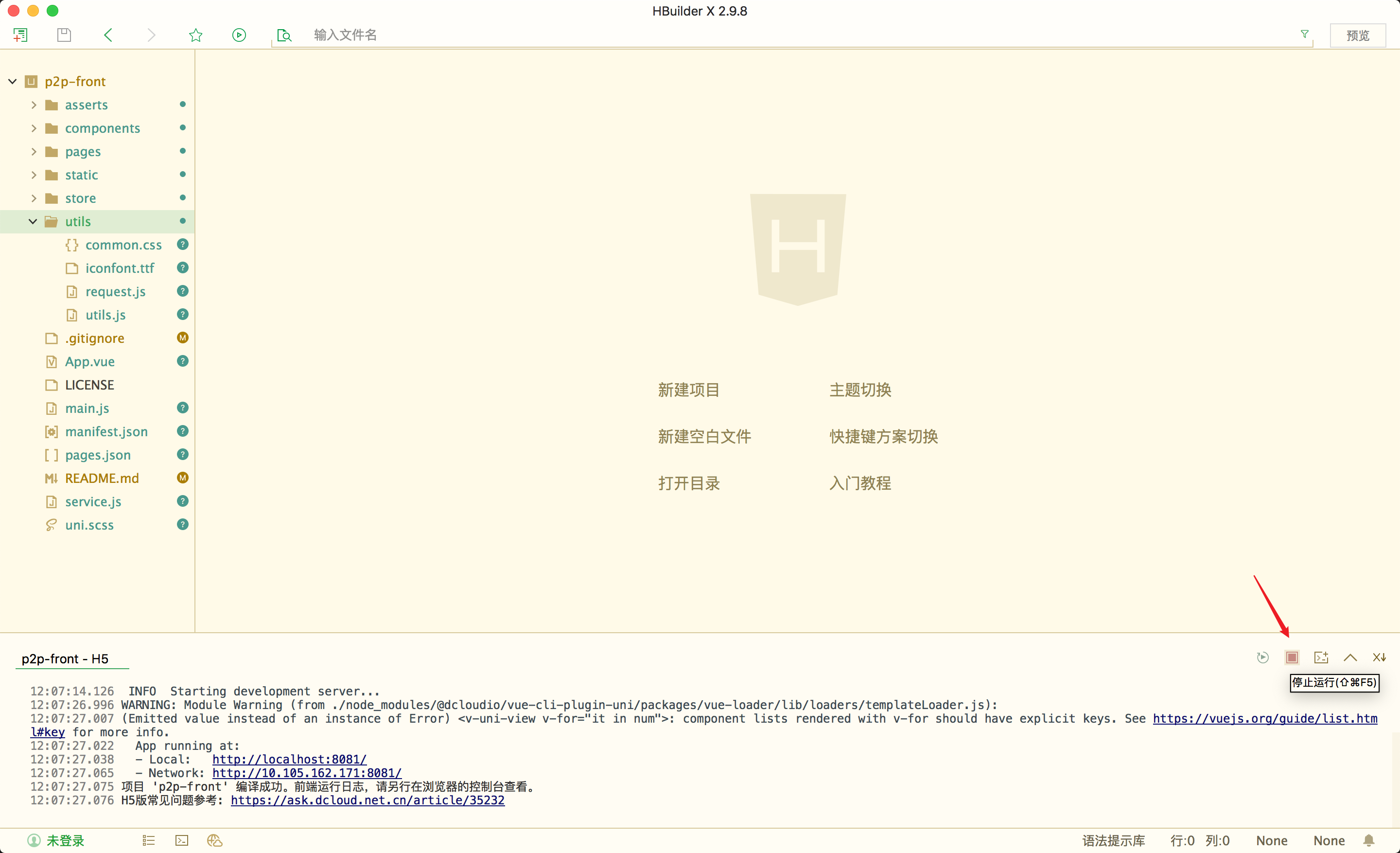
Task: Open the terminal icon in status bar
Action: (x=182, y=840)
